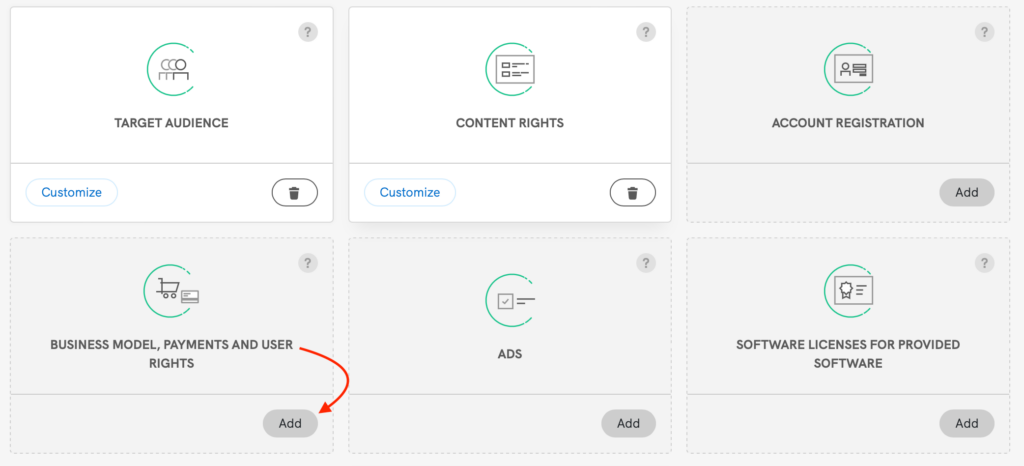Show help for Software Licenses card
The width and height of the screenshot is (1024, 466).
pyautogui.click(x=985, y=263)
